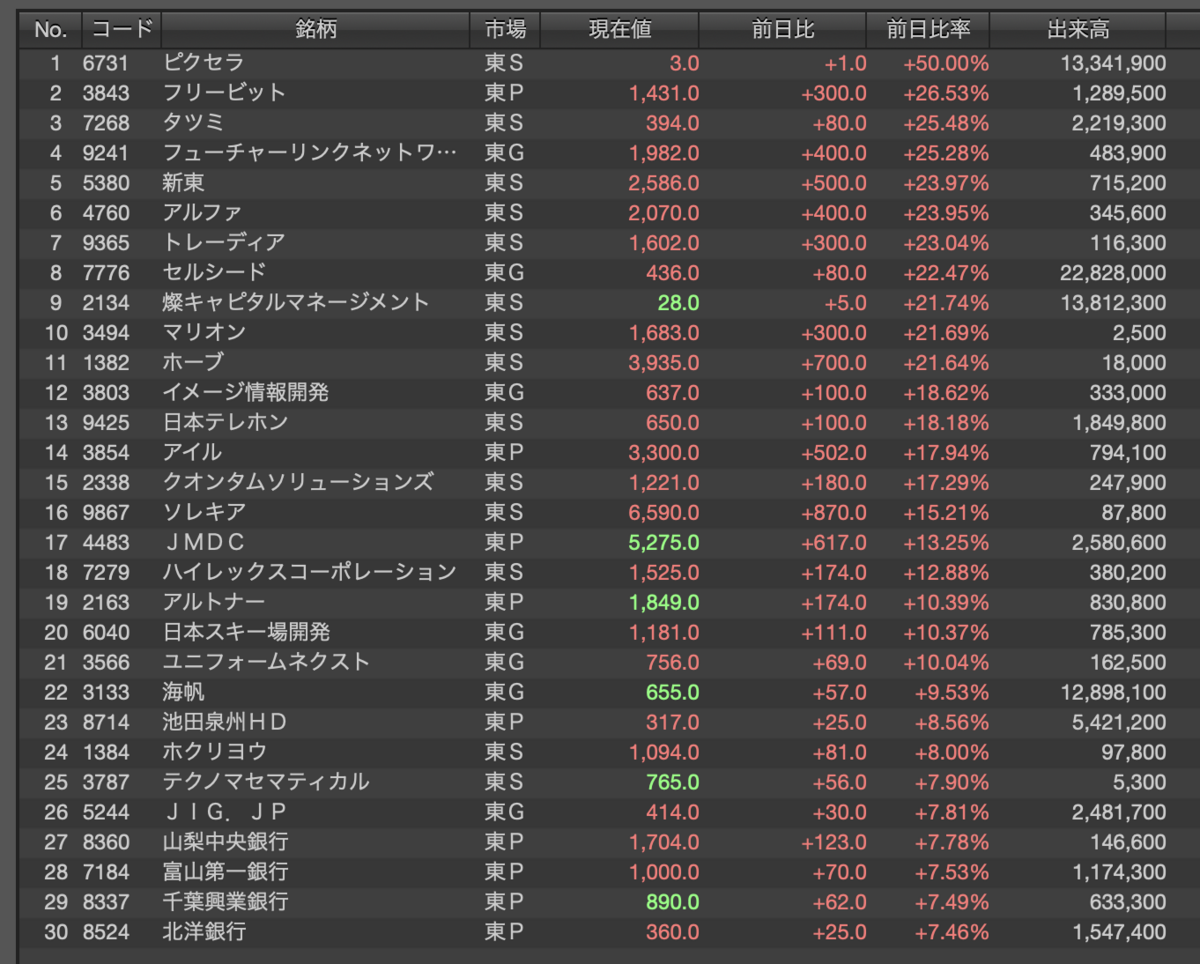Select 燦キャピタルマネージメント row name
This screenshot has height=964, width=1200.
[x=296, y=302]
